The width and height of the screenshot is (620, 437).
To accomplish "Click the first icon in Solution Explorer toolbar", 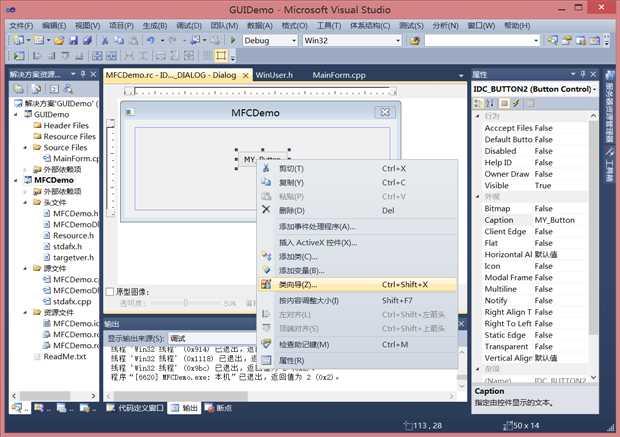I will click(18, 89).
